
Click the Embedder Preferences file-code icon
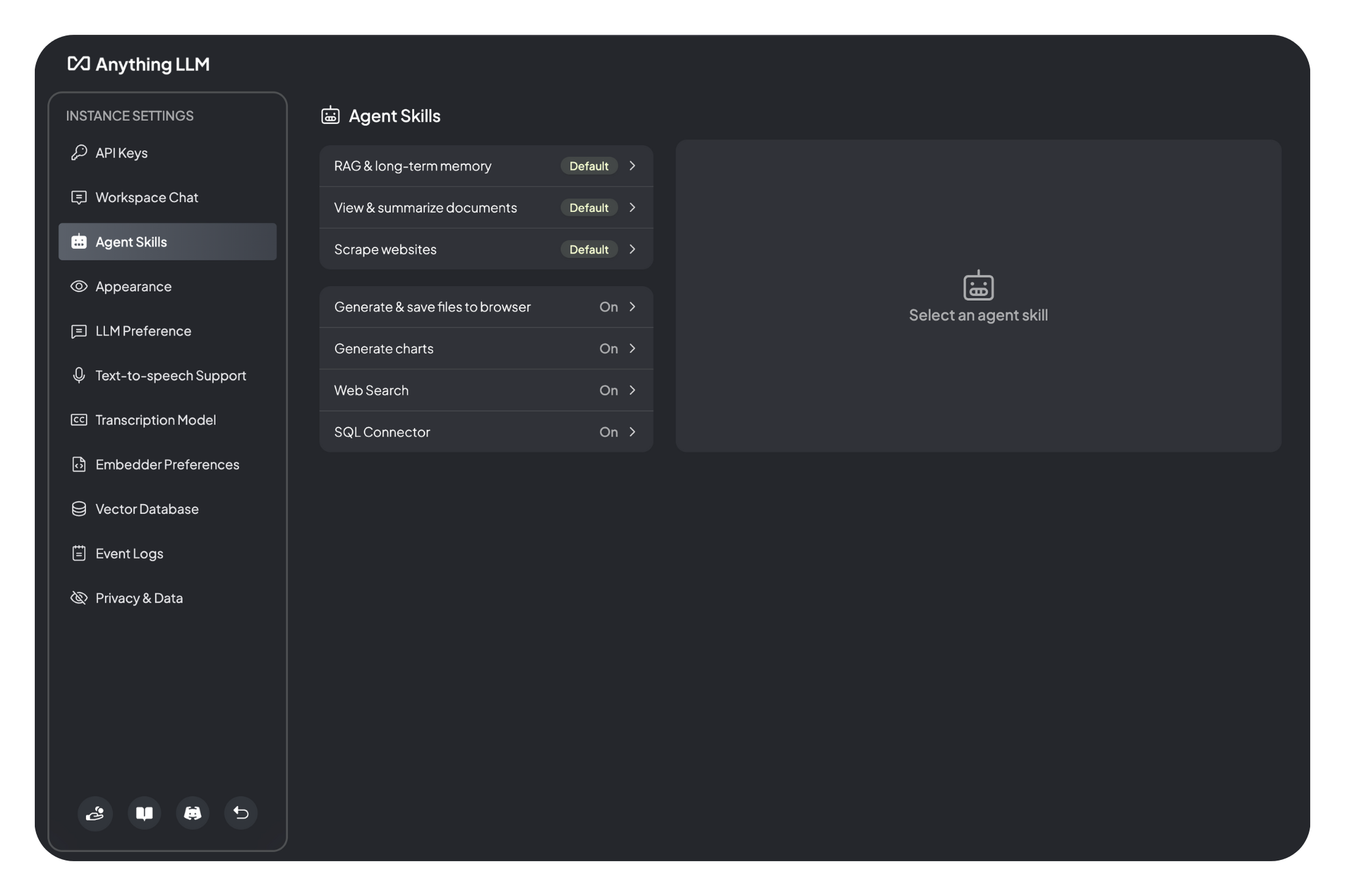[x=79, y=464]
